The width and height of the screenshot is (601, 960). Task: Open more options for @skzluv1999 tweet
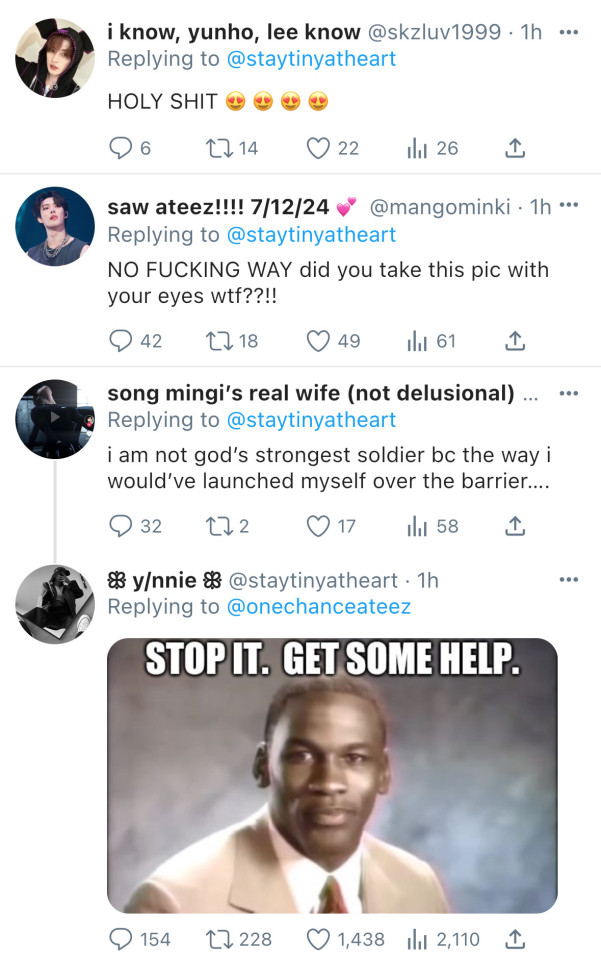568,31
